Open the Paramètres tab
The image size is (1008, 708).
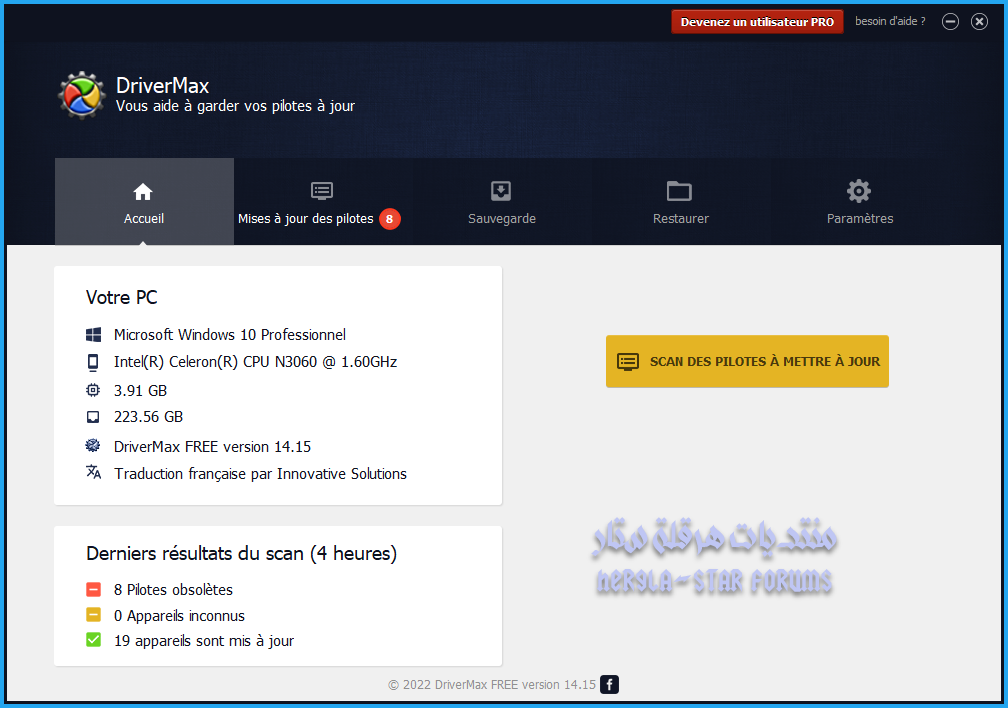point(860,202)
